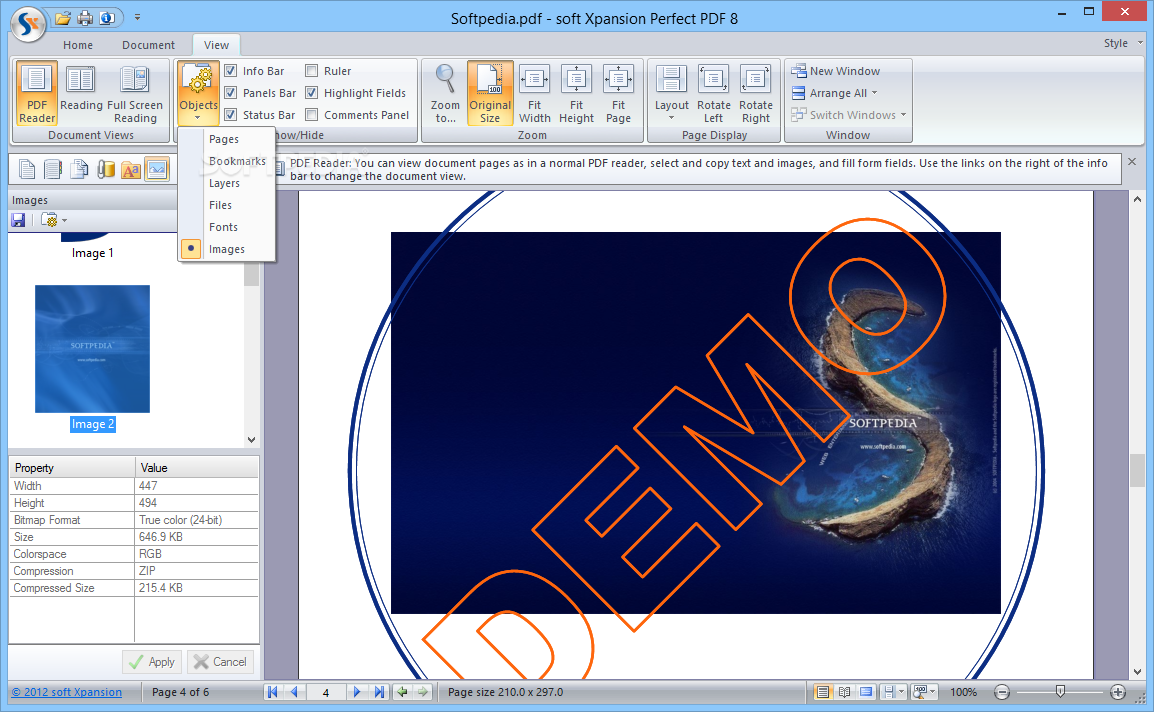This screenshot has width=1154, height=712.
Task: Open the Zoom to... magnifier tool
Action: click(445, 94)
